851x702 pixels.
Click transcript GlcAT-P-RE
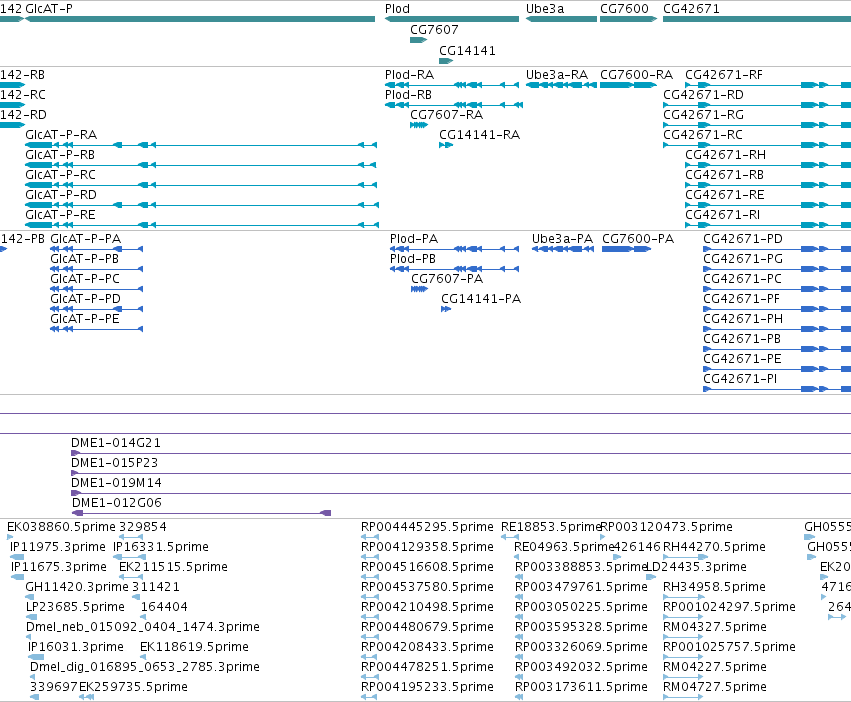coord(60,214)
